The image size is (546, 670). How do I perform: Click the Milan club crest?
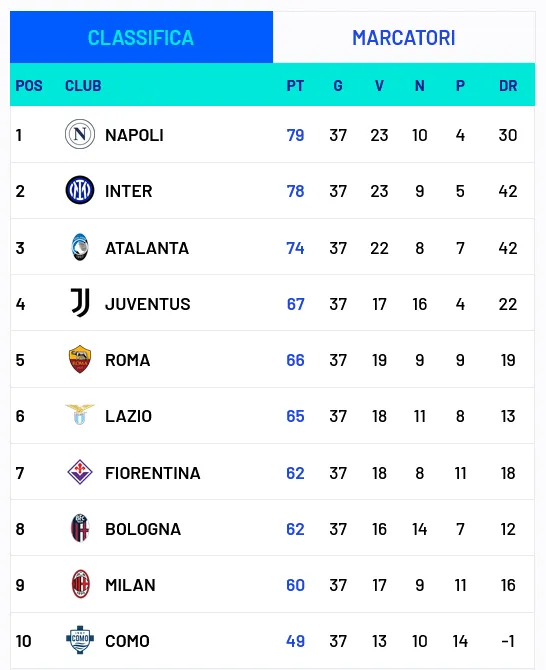pos(80,584)
